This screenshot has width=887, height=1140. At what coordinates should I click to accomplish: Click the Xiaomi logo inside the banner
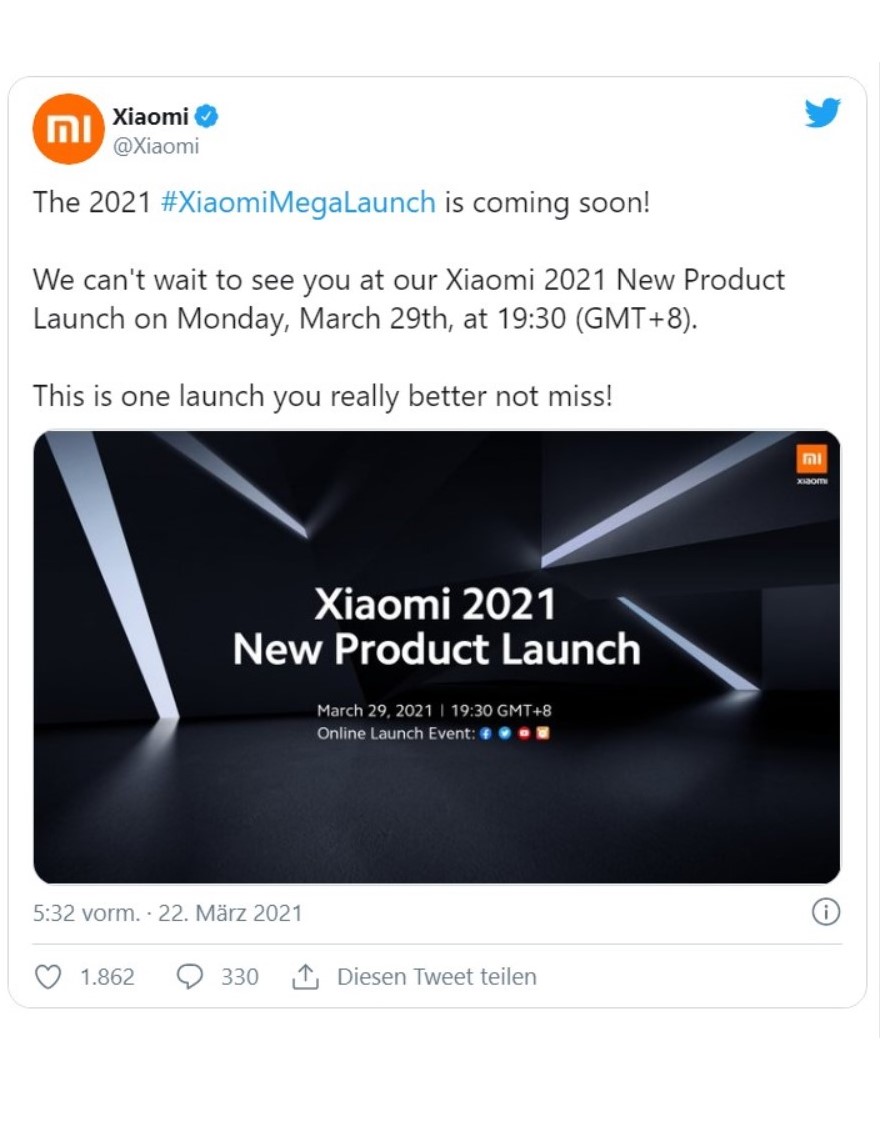809,460
